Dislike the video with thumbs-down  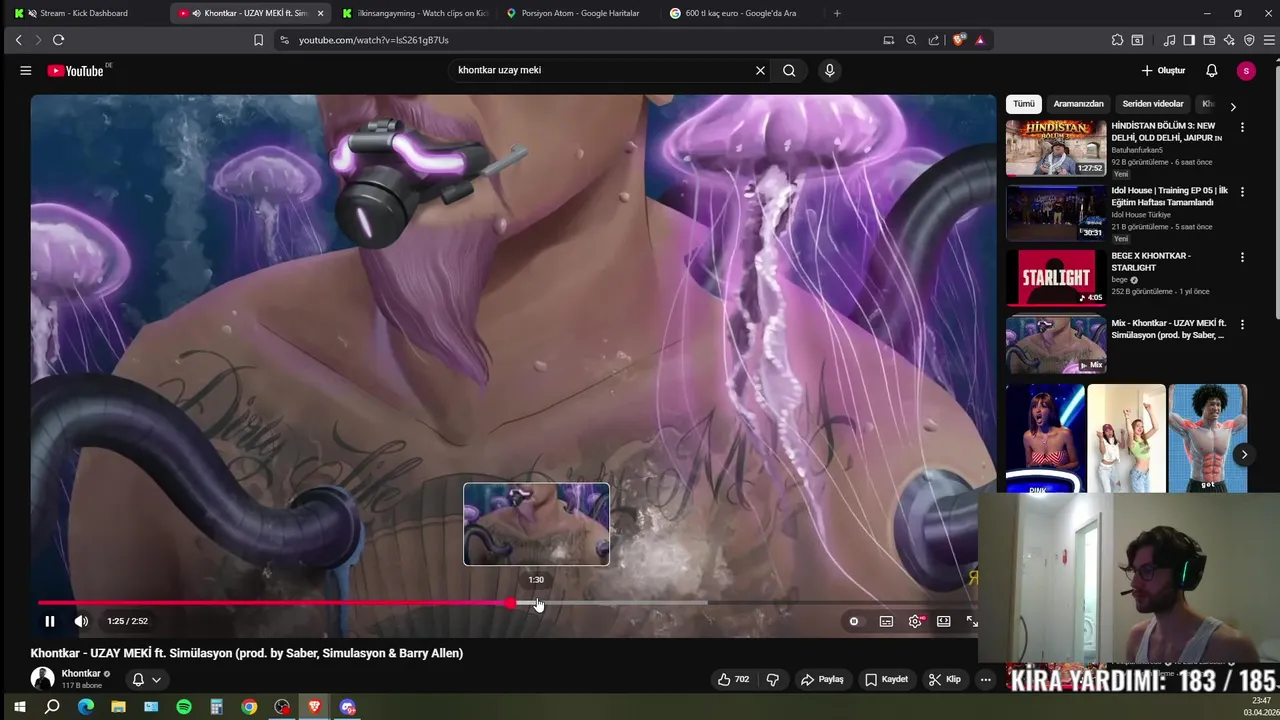772,679
